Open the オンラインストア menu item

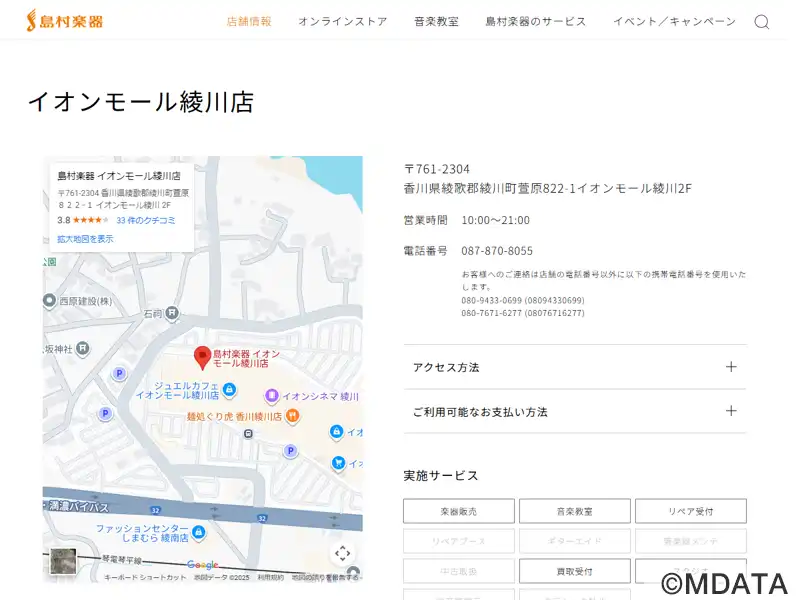tap(342, 21)
